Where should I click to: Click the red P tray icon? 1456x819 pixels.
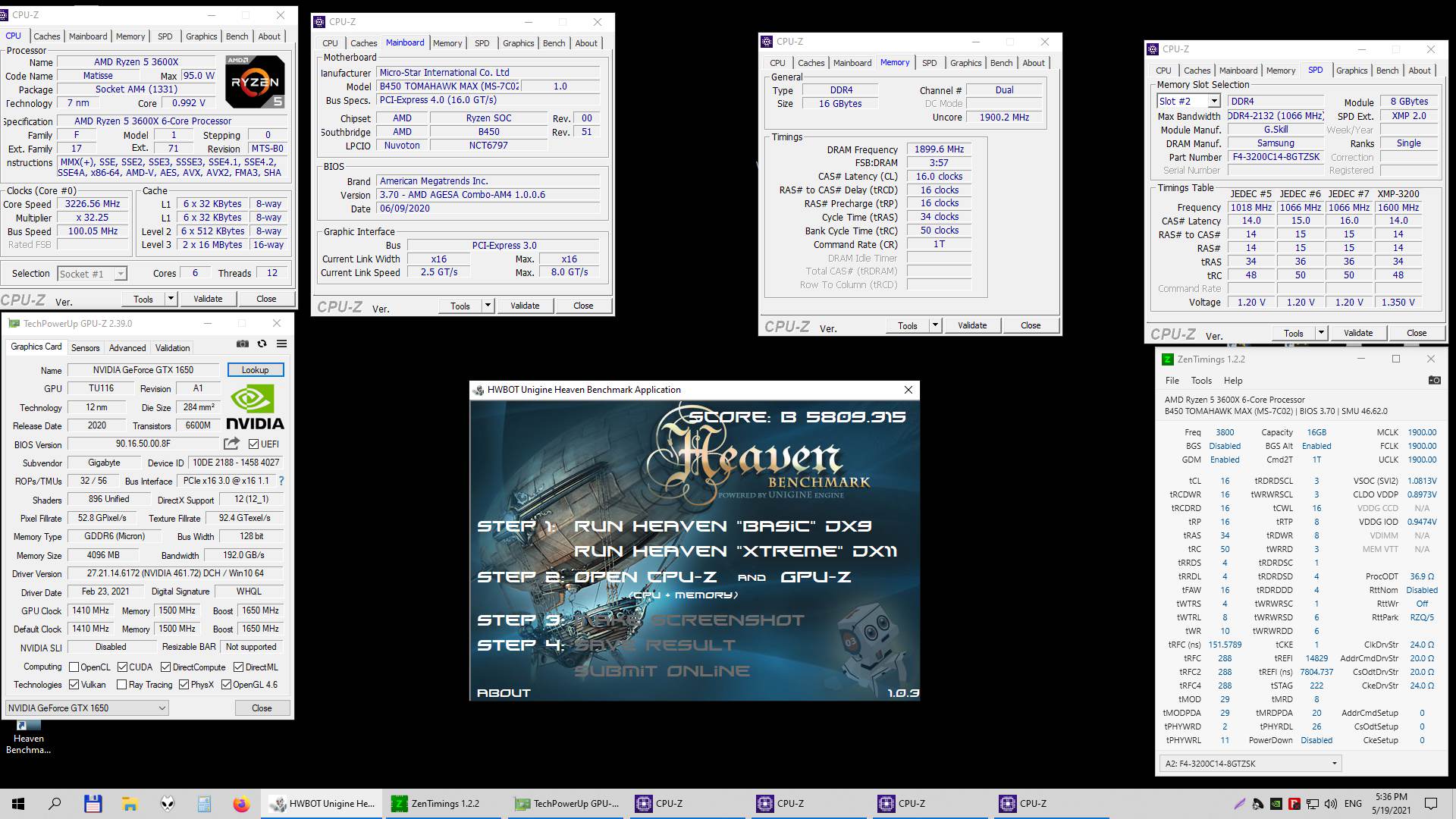coord(1294,804)
